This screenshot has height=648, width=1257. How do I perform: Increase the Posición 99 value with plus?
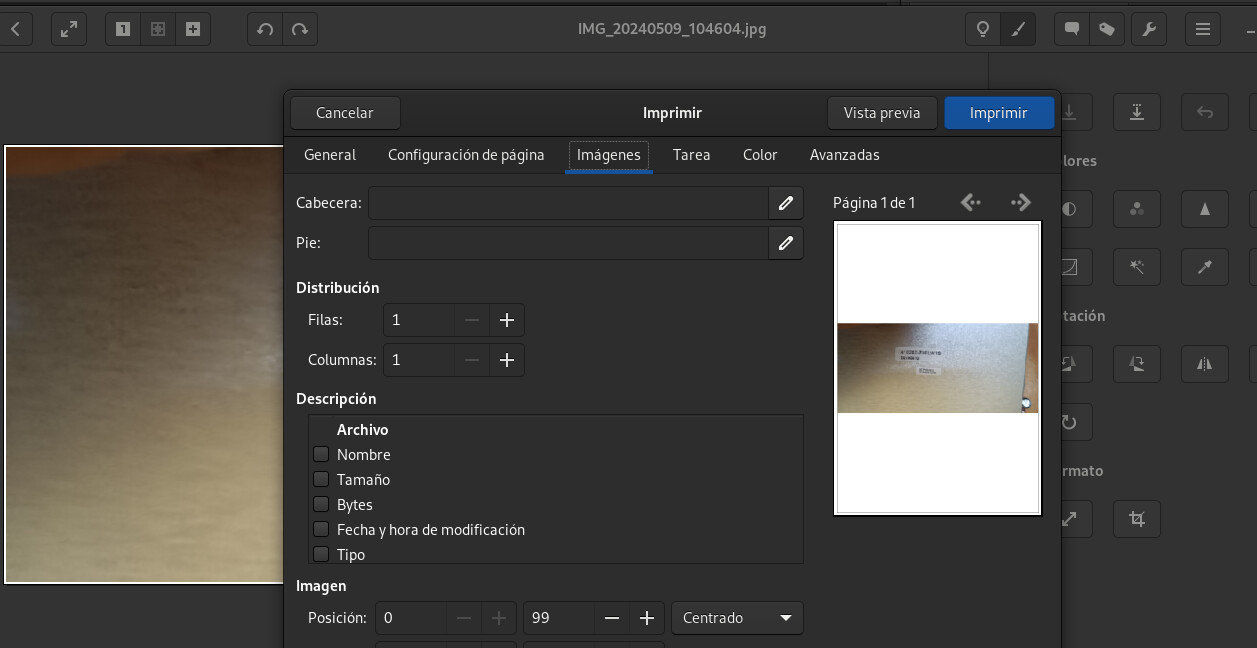(647, 618)
